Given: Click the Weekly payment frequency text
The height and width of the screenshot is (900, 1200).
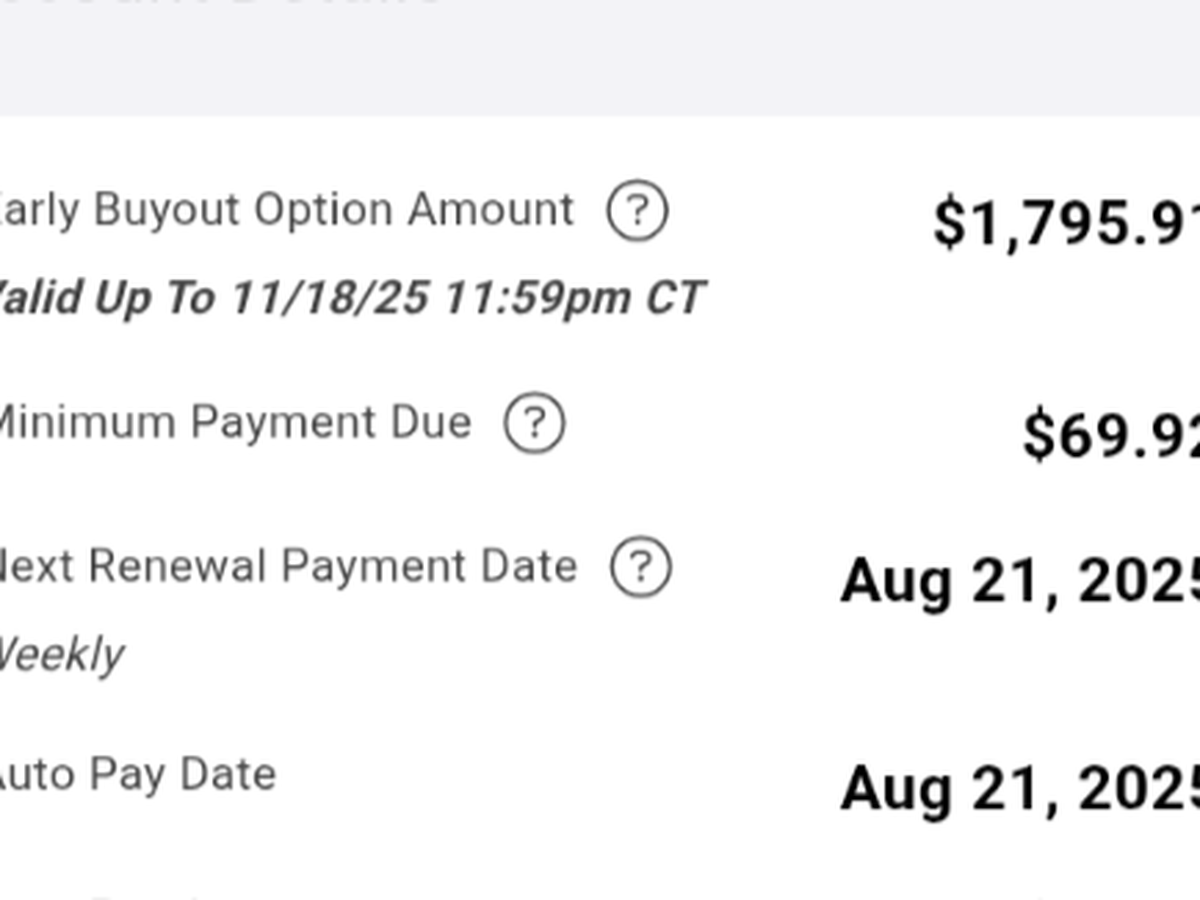Looking at the screenshot, I should point(62,655).
